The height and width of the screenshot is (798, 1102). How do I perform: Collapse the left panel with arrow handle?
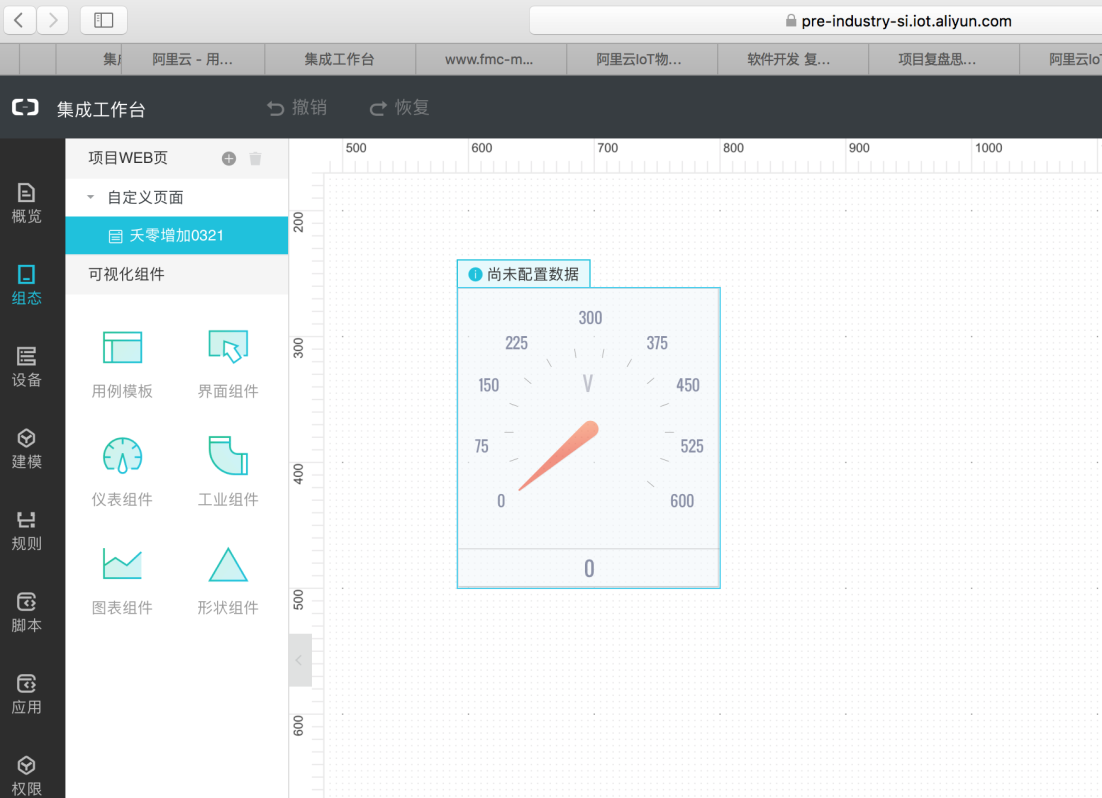(299, 659)
